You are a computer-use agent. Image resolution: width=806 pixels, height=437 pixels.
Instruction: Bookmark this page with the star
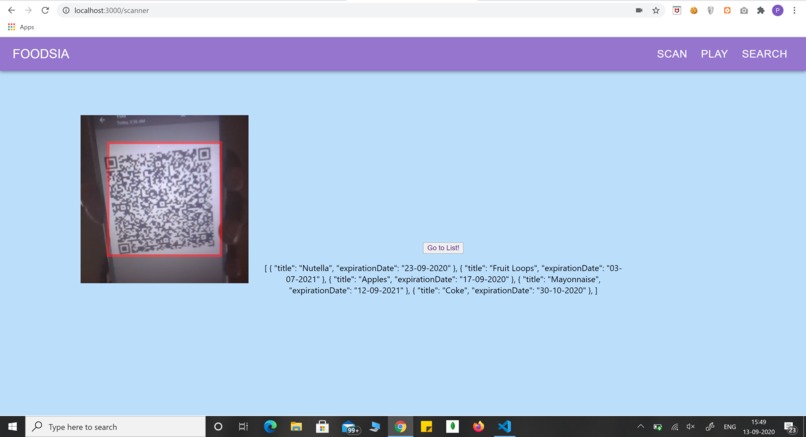[656, 10]
